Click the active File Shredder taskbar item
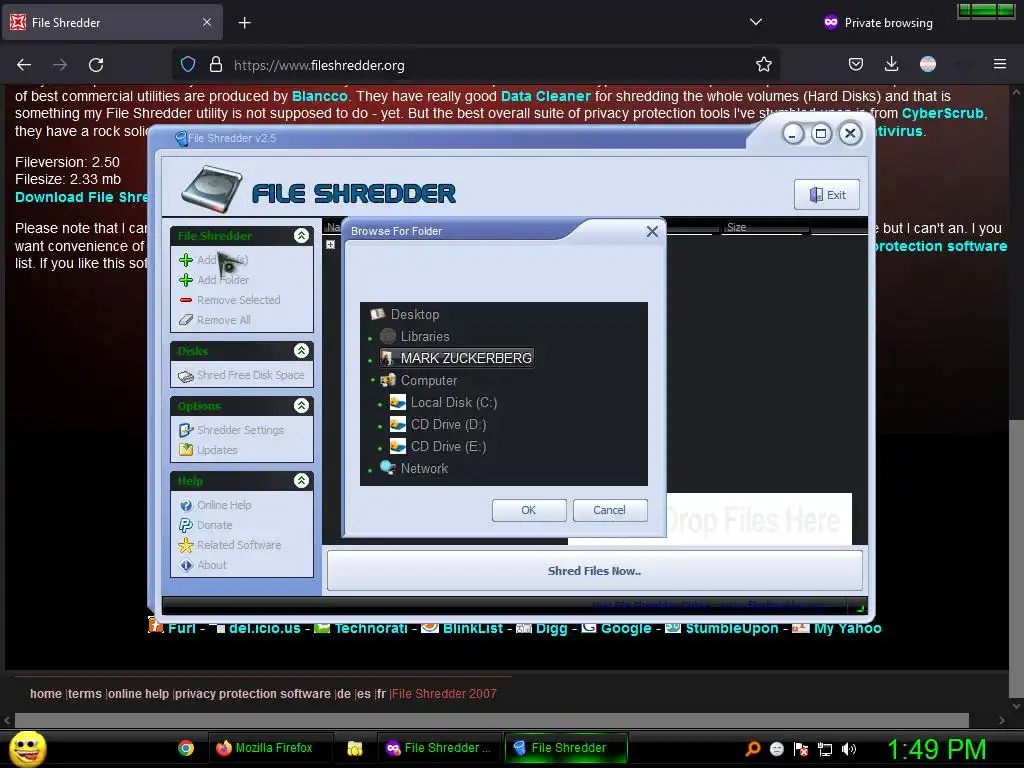This screenshot has height=768, width=1024. click(566, 748)
